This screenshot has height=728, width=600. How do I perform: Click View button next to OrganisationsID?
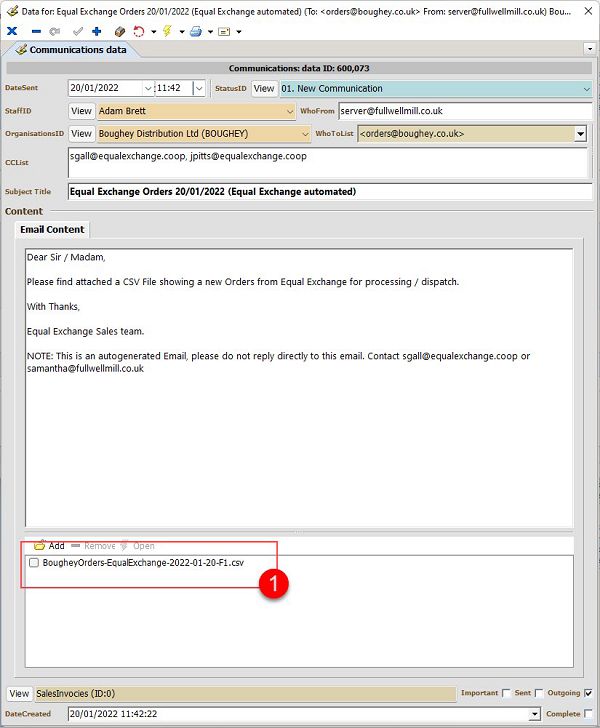point(81,134)
